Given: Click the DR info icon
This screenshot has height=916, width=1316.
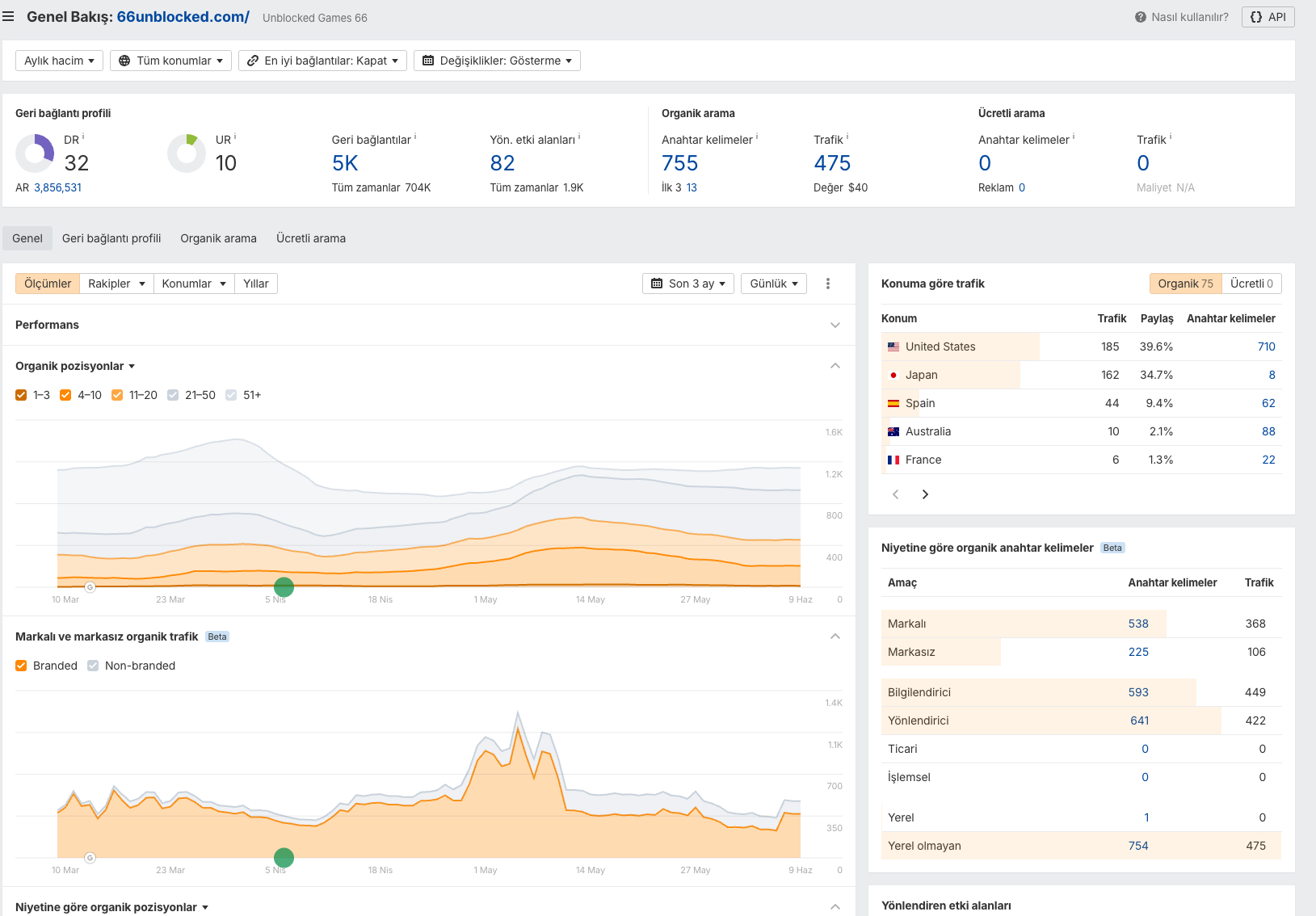Looking at the screenshot, I should (83, 137).
